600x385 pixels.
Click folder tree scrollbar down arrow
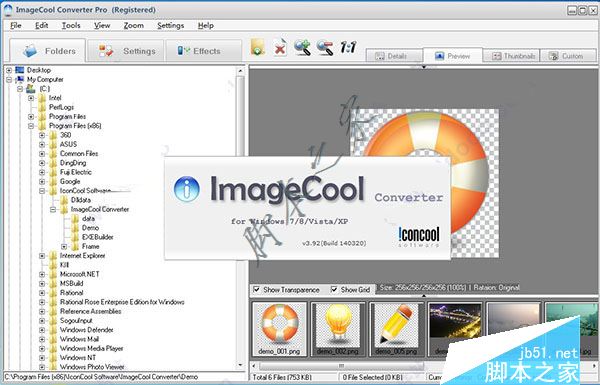click(x=240, y=365)
